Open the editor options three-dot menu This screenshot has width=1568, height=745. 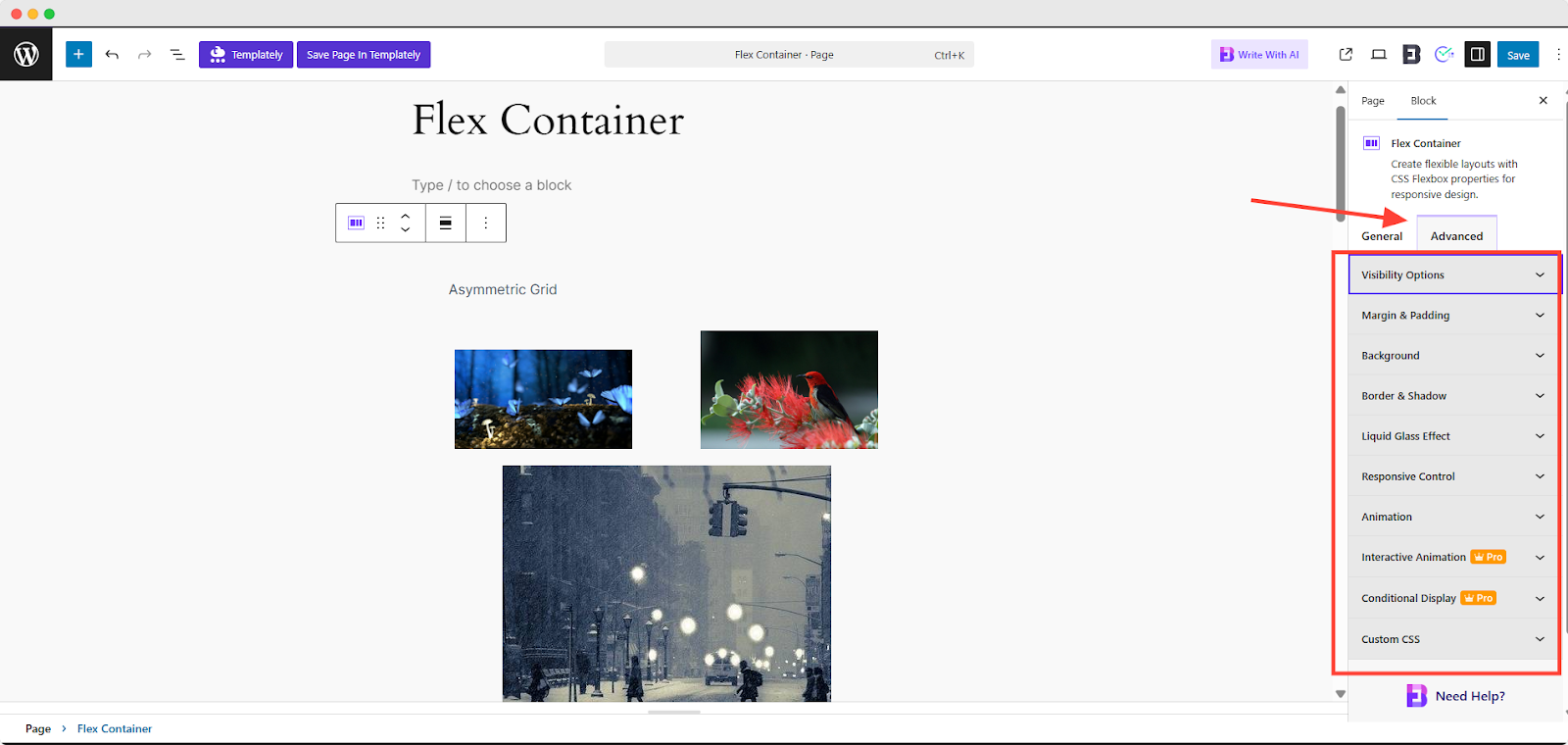(x=1558, y=55)
